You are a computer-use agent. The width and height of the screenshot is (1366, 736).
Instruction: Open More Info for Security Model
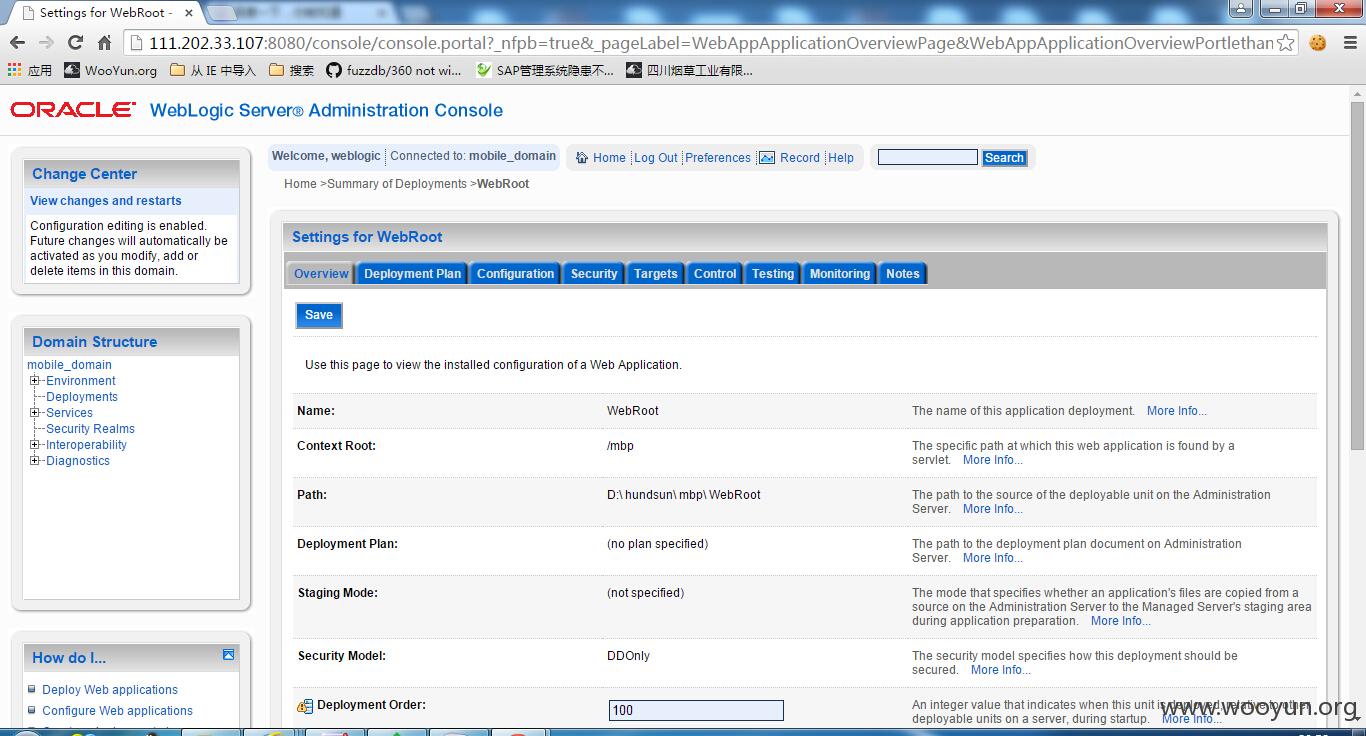tap(1001, 670)
